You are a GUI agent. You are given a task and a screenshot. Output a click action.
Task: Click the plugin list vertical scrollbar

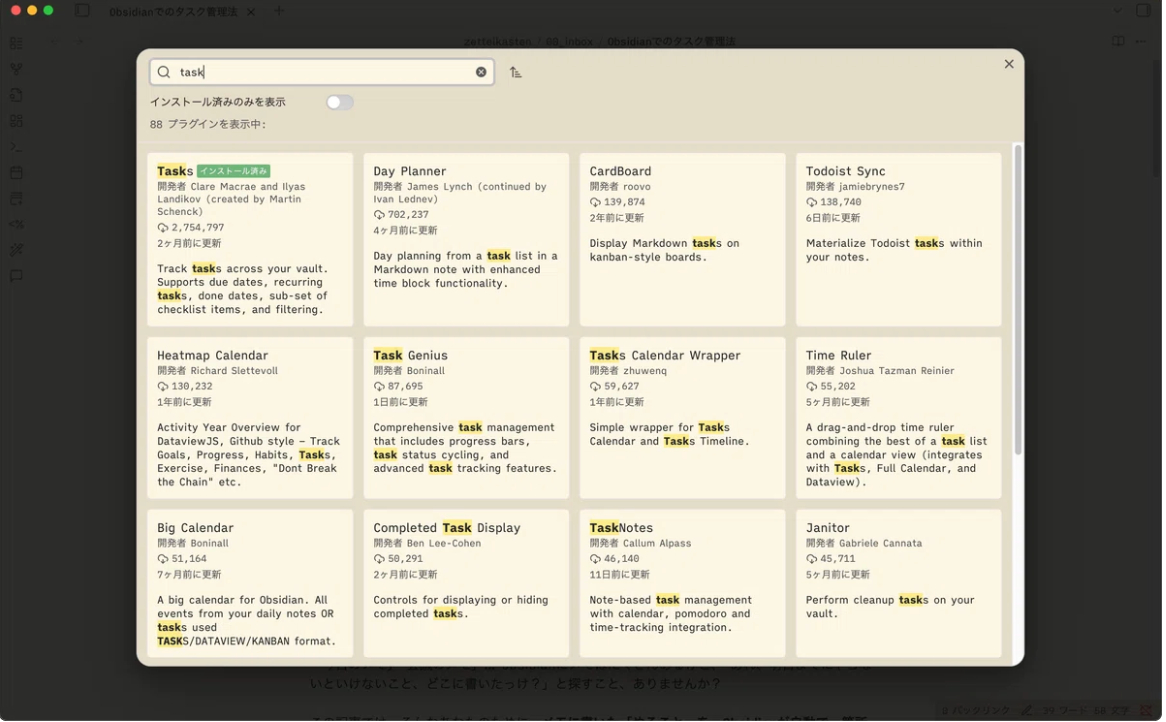[x=1018, y=300]
